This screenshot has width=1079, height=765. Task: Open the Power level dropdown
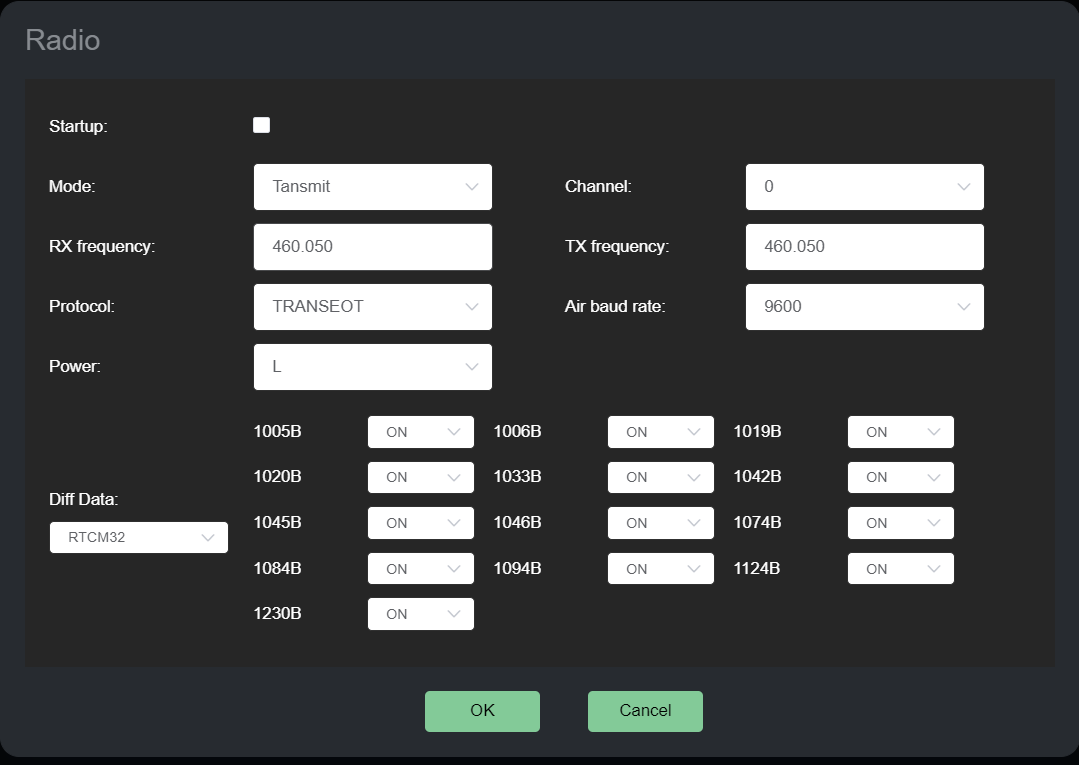pyautogui.click(x=372, y=367)
